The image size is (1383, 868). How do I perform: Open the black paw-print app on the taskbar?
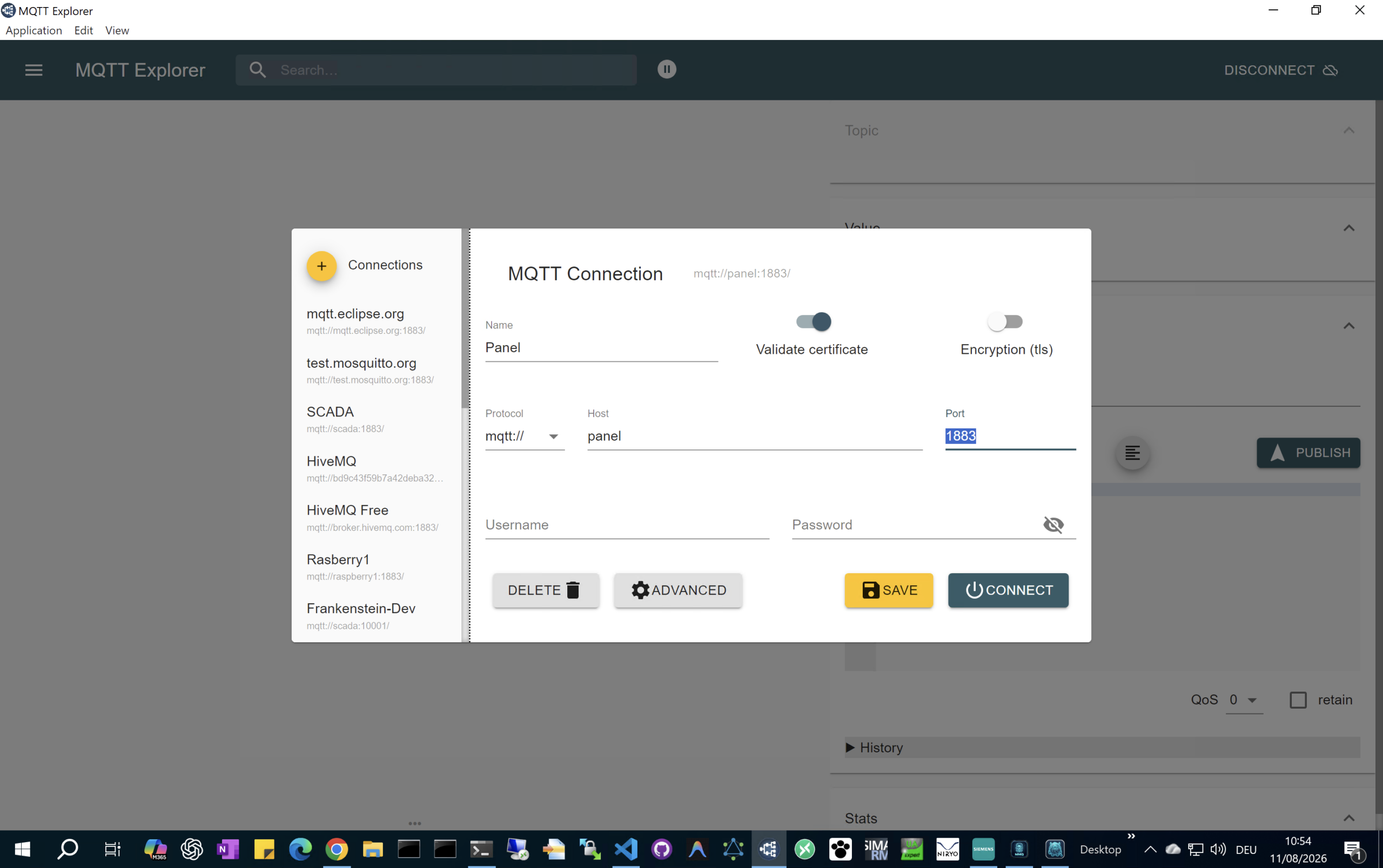pos(841,849)
